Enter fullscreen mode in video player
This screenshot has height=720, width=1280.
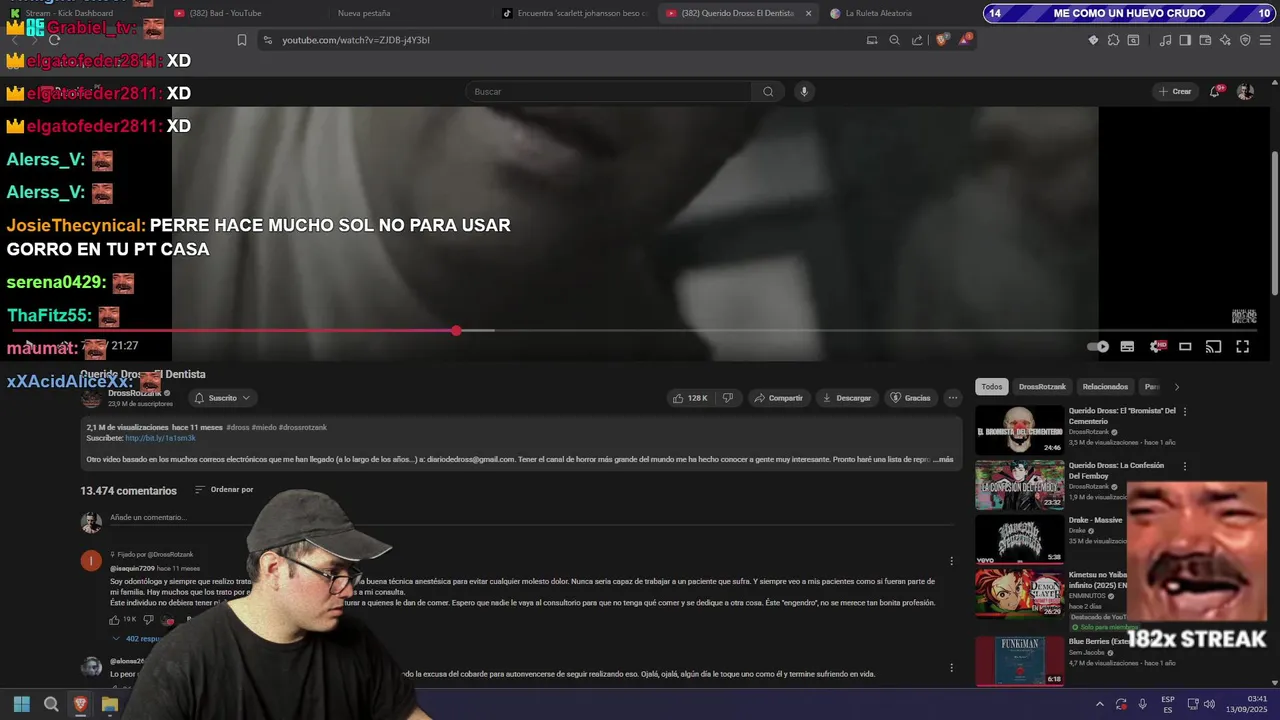pyautogui.click(x=1242, y=346)
